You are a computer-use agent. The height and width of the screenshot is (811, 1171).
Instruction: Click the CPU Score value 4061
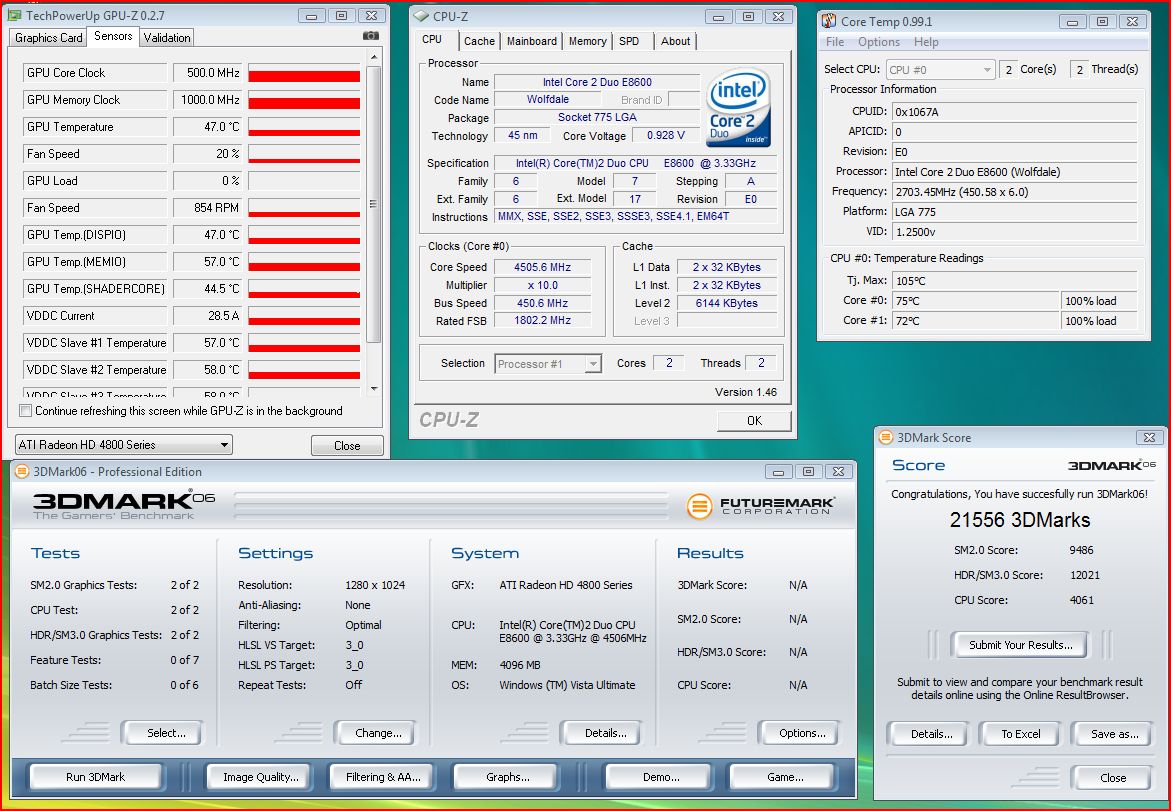pos(1081,600)
